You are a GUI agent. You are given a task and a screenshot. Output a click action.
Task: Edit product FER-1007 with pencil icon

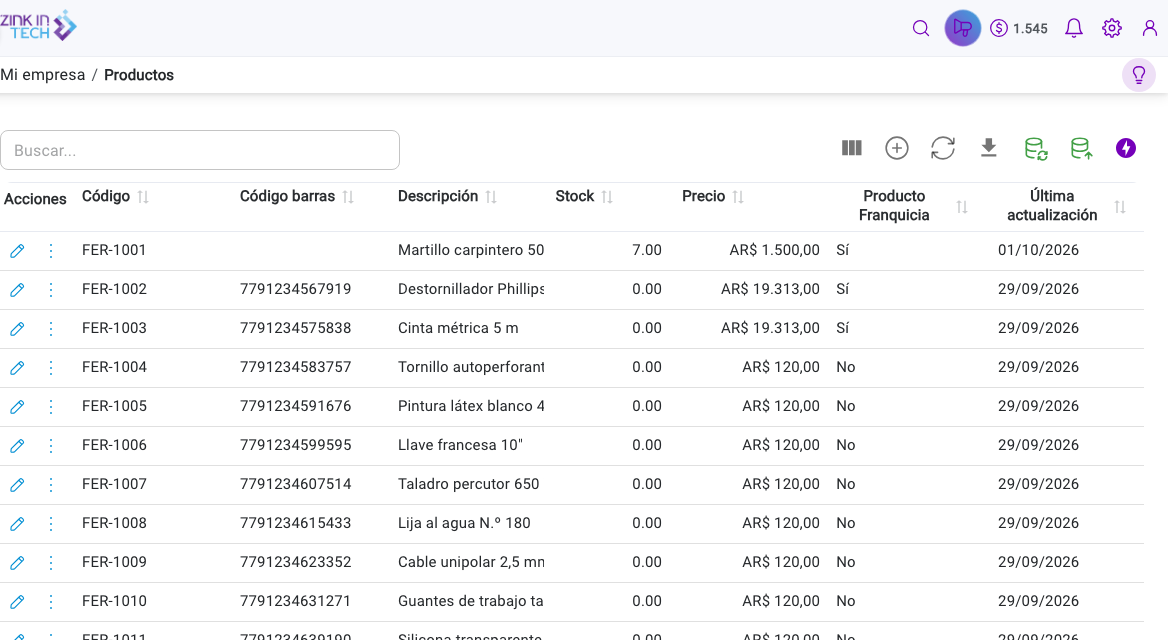(17, 485)
